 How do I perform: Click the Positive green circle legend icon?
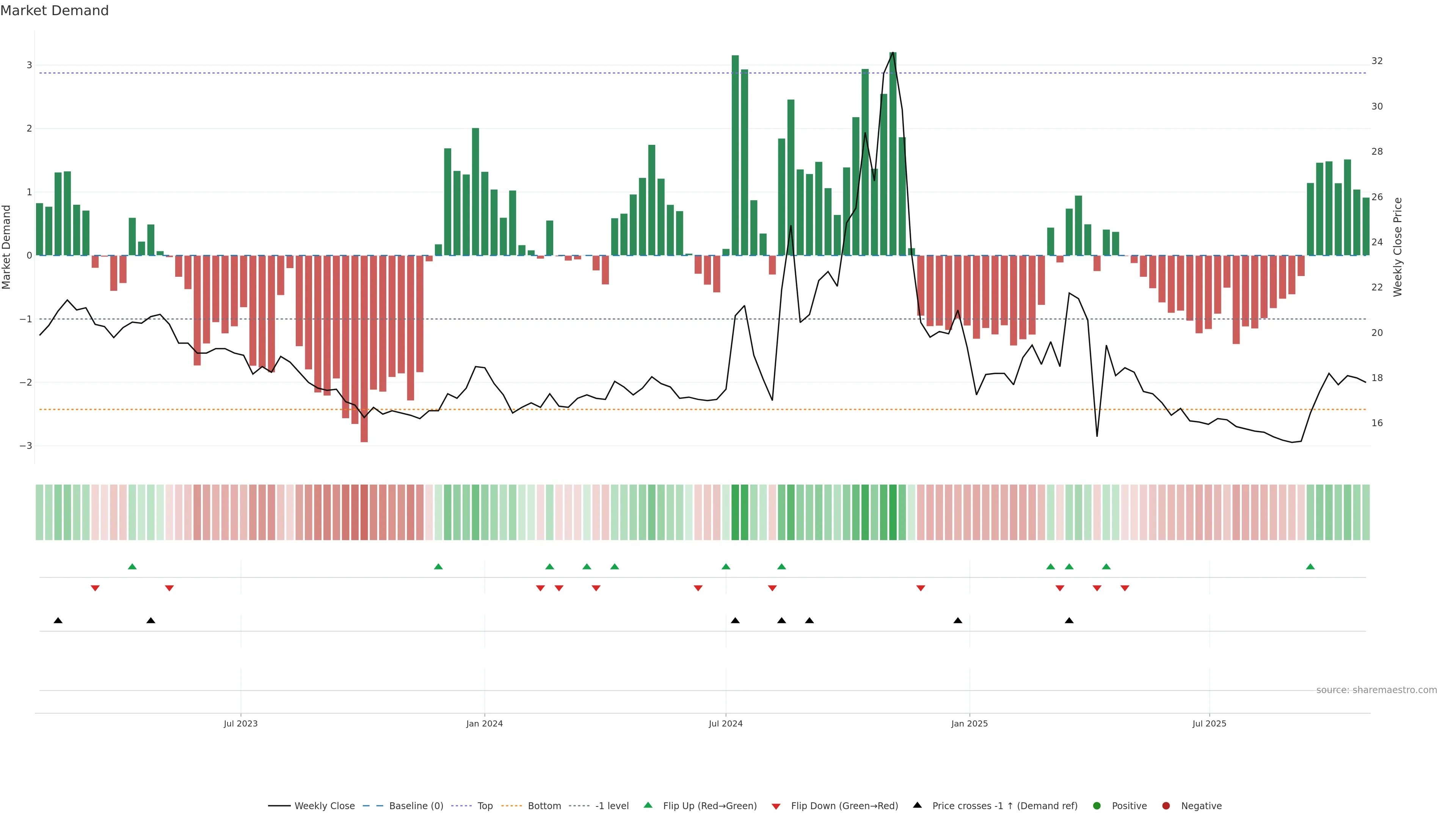[1097, 805]
